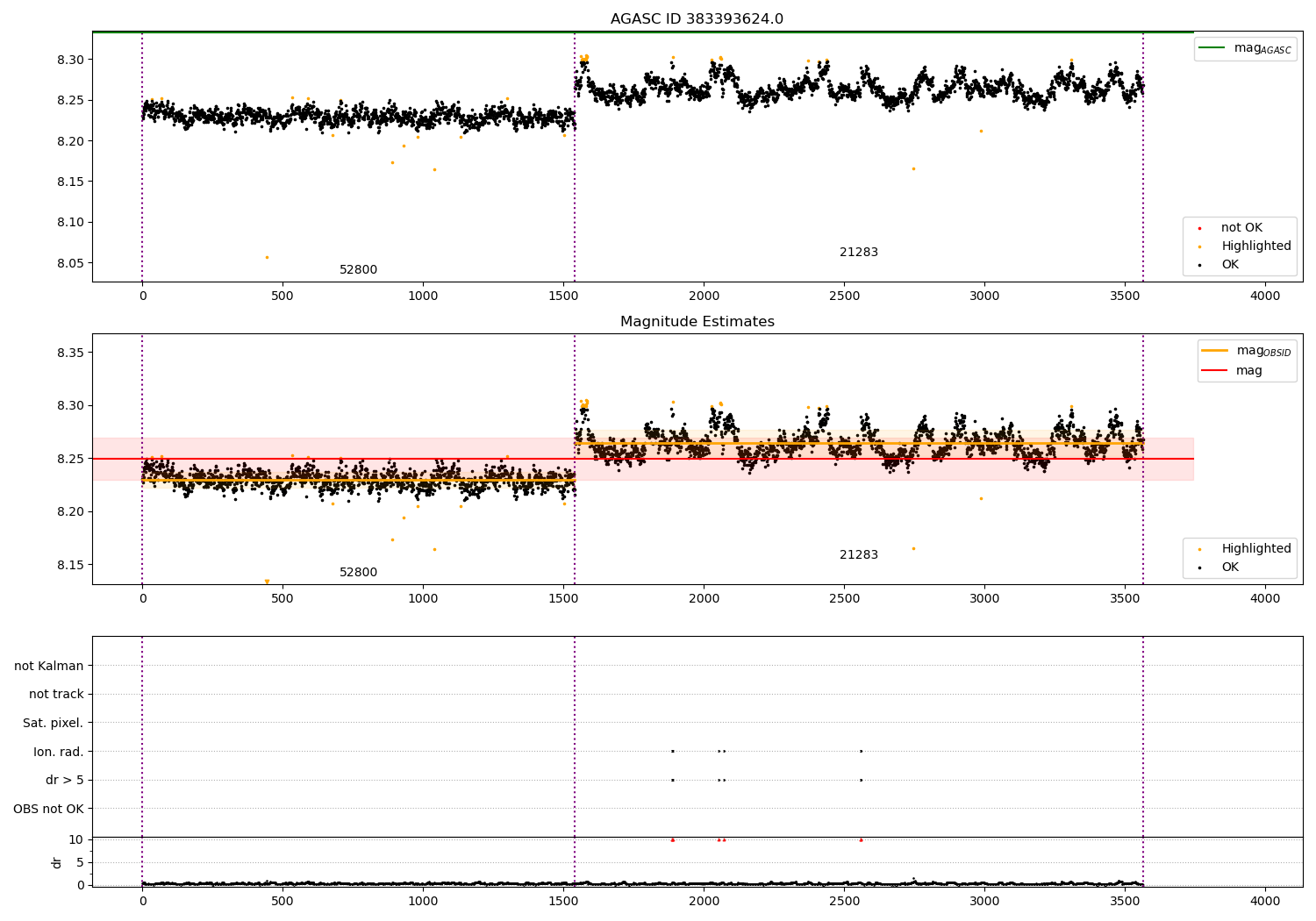Click the y-axis tick '8.05' in the top plot
This screenshot has width=1316, height=921.
point(70,263)
